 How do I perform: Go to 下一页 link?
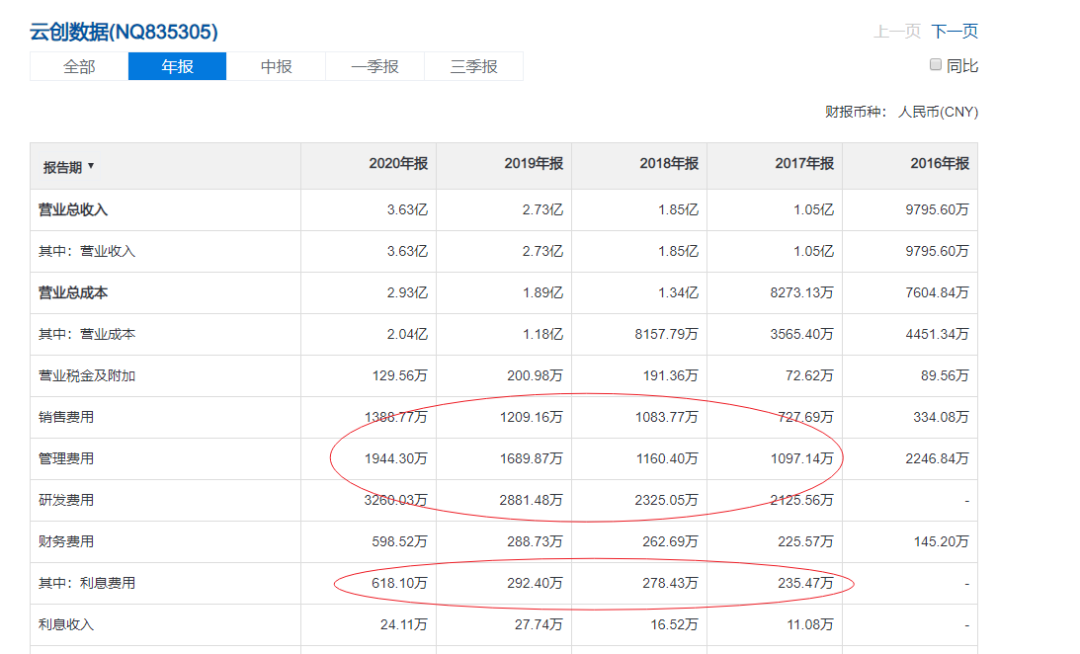955,31
